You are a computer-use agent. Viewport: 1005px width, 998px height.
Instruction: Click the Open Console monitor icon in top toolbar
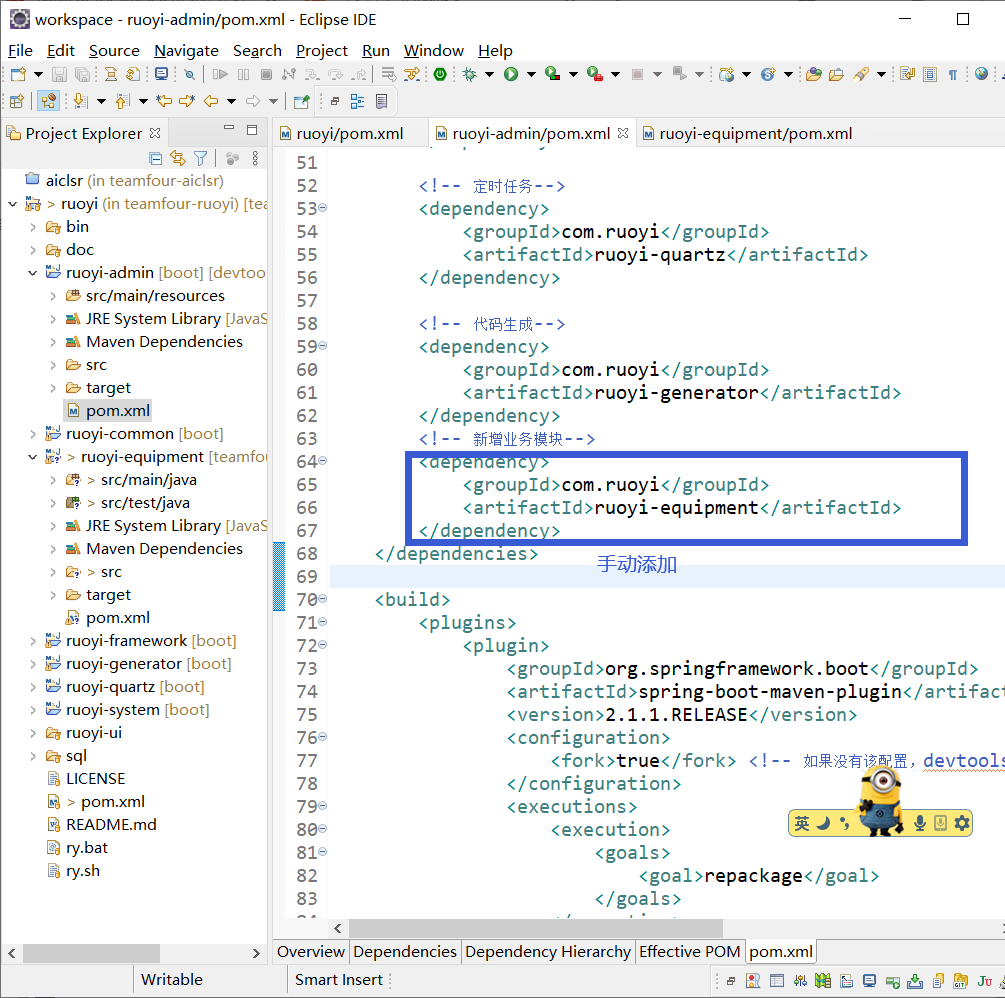click(x=162, y=74)
